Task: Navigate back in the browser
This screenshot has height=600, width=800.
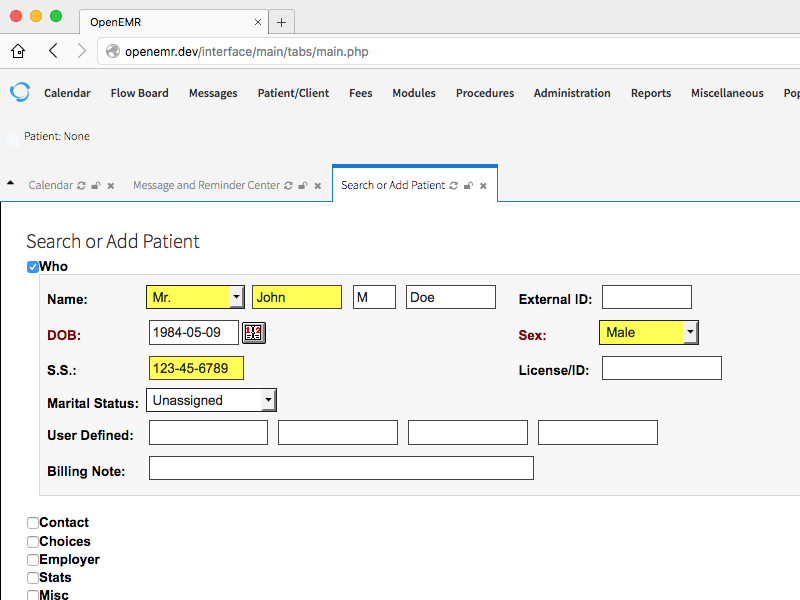Action: point(53,51)
